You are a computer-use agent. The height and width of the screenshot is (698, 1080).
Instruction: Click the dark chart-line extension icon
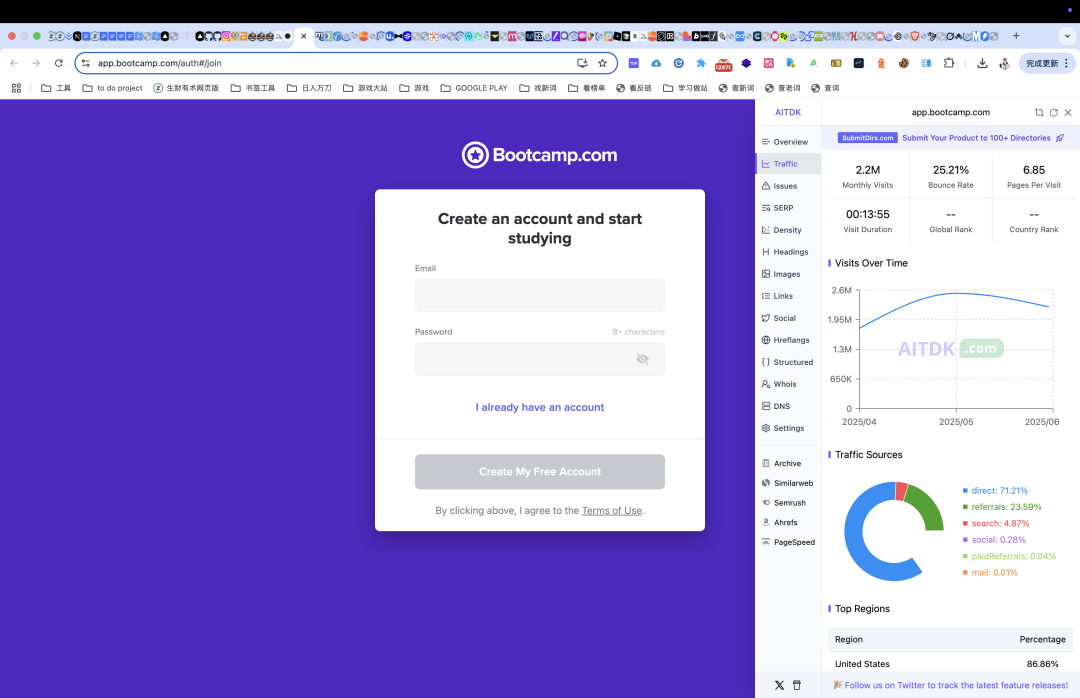(x=859, y=63)
